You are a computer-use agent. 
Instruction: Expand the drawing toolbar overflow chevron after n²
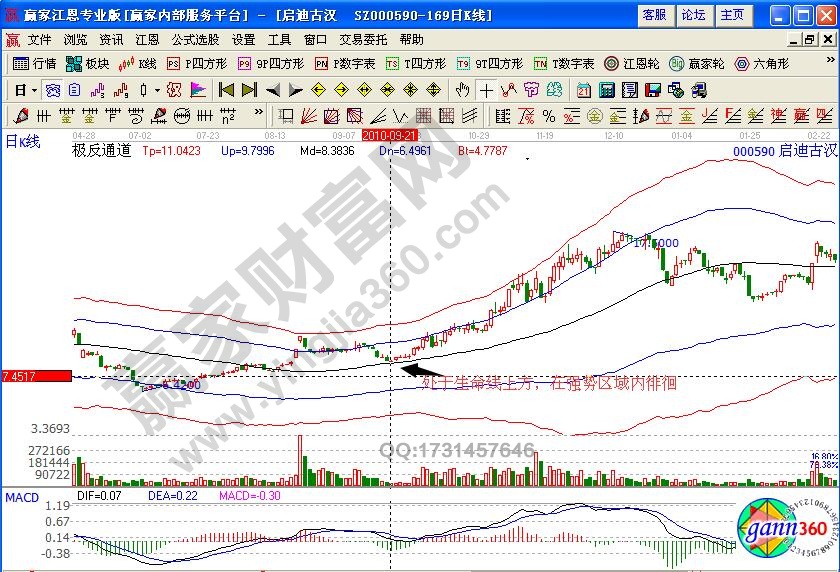pos(259,111)
